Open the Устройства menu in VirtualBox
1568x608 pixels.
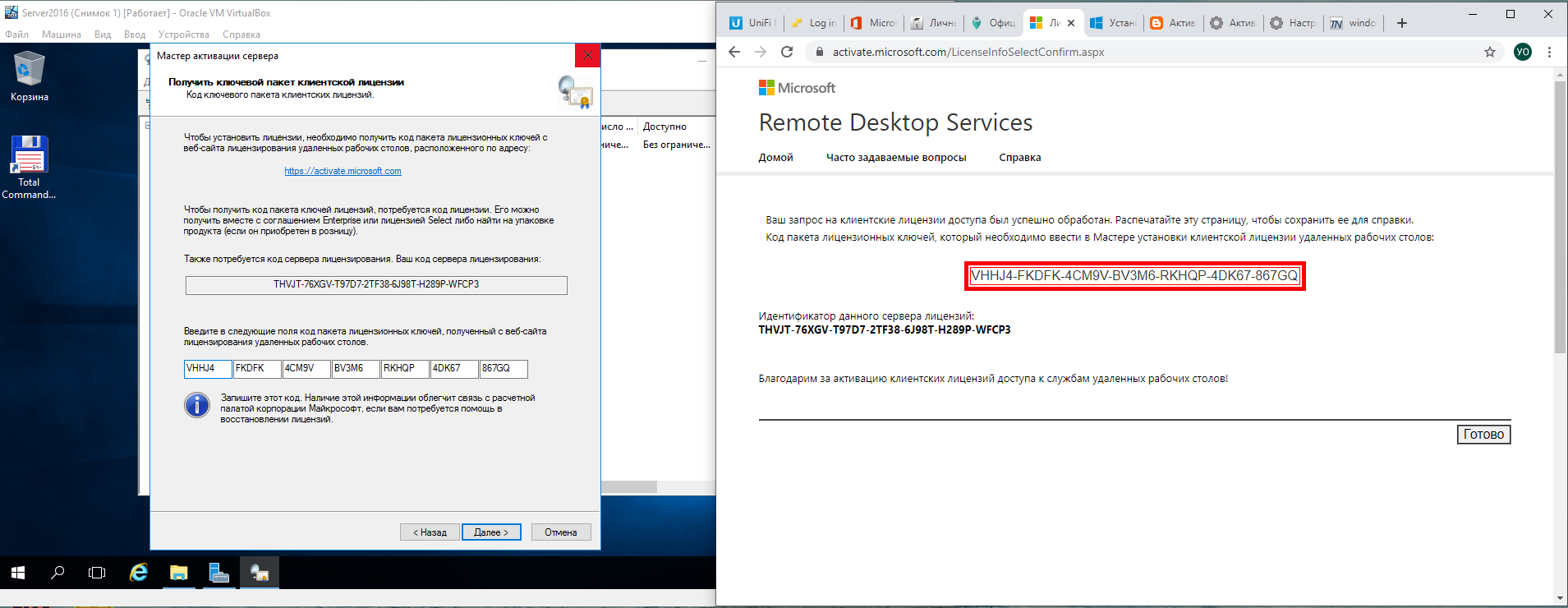[x=183, y=35]
